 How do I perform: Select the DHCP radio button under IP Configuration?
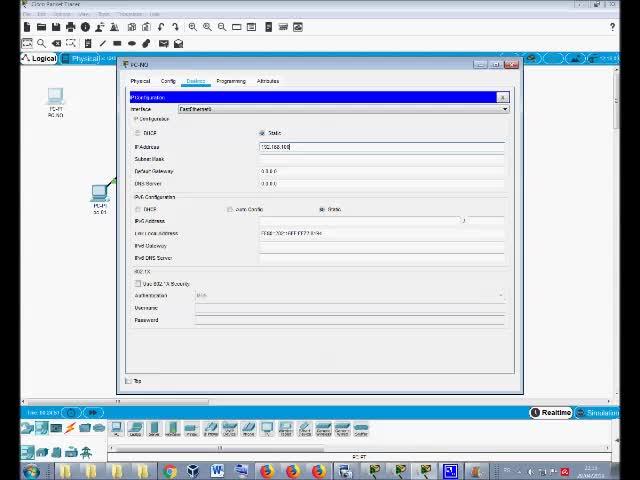tap(138, 133)
